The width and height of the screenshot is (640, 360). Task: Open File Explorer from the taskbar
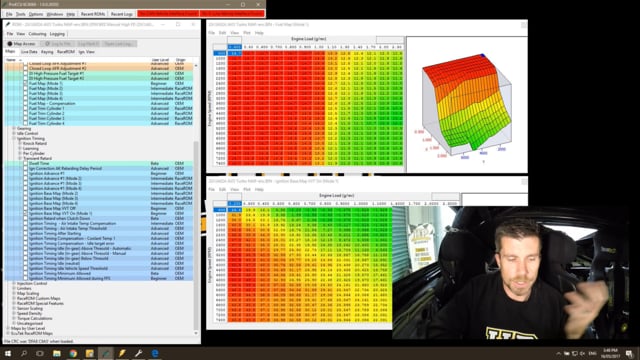[57, 353]
